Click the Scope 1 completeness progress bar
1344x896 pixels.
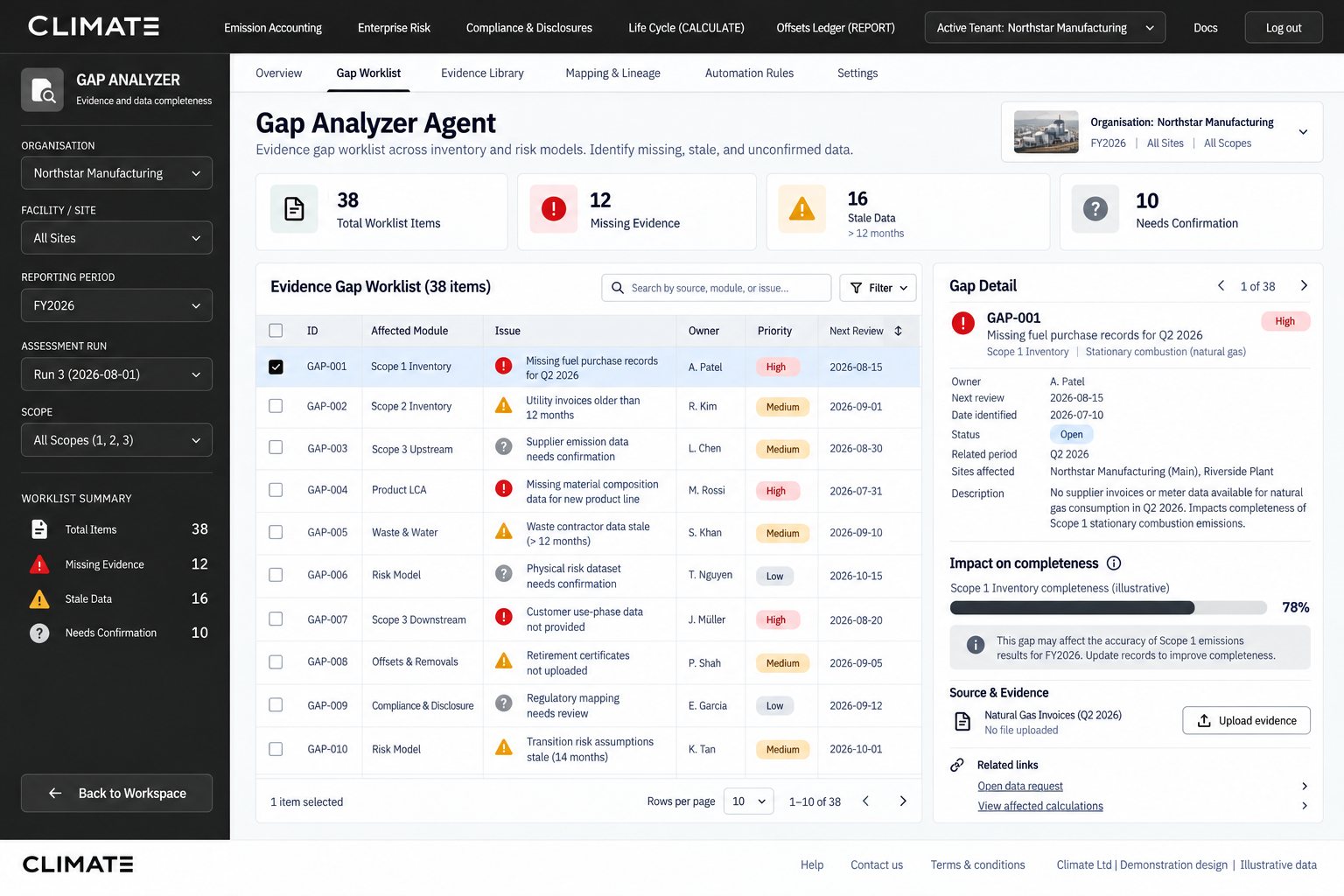(x=1108, y=607)
